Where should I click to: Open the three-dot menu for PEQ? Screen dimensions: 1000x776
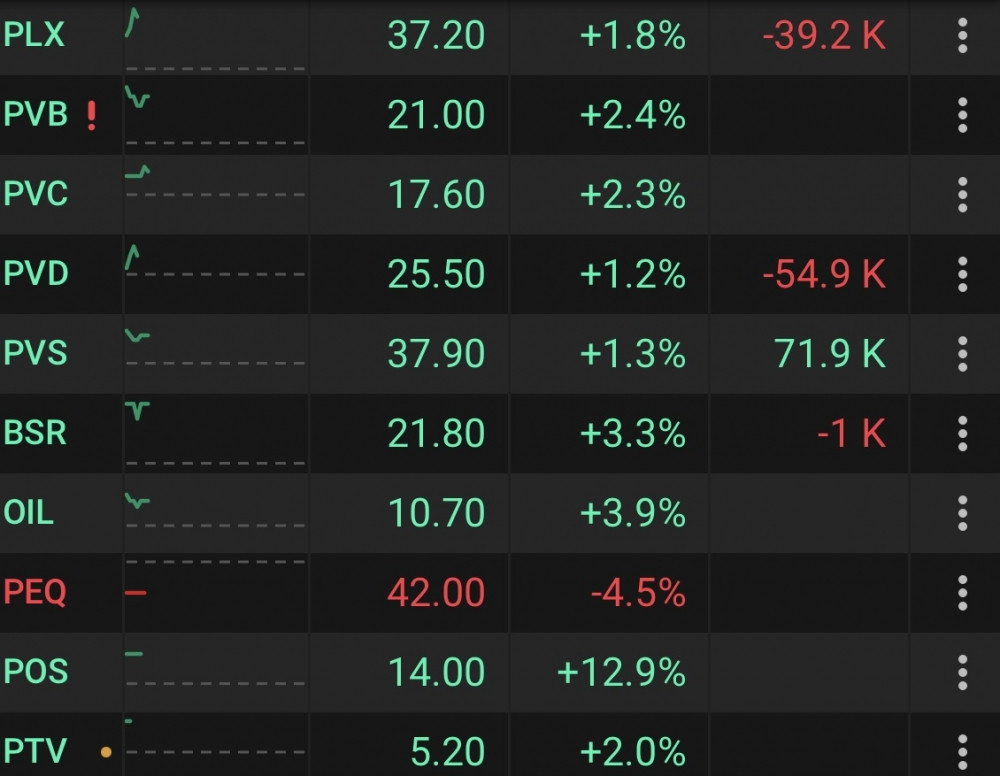point(962,593)
